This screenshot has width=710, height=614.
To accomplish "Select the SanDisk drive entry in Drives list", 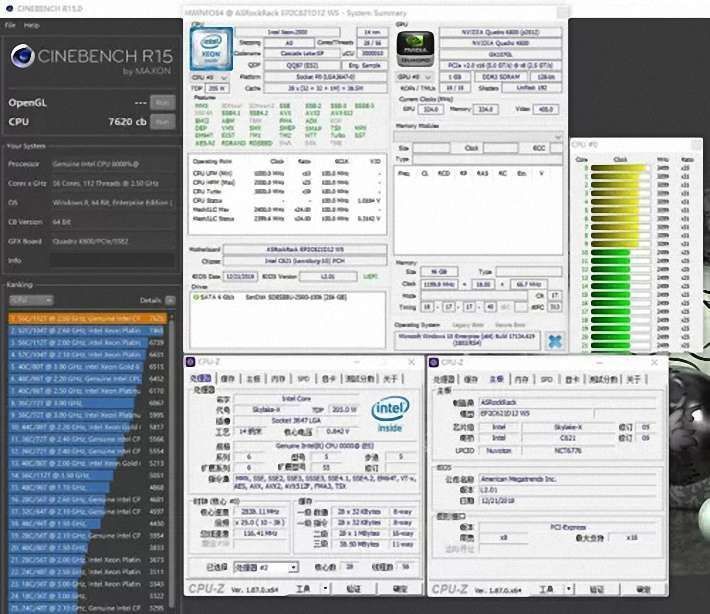I will click(x=296, y=297).
